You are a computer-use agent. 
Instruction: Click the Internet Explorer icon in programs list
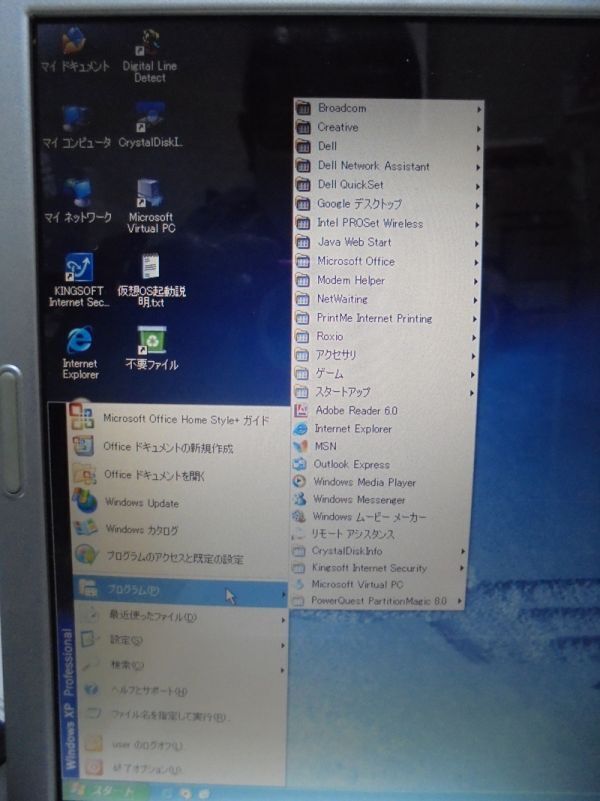click(x=300, y=429)
